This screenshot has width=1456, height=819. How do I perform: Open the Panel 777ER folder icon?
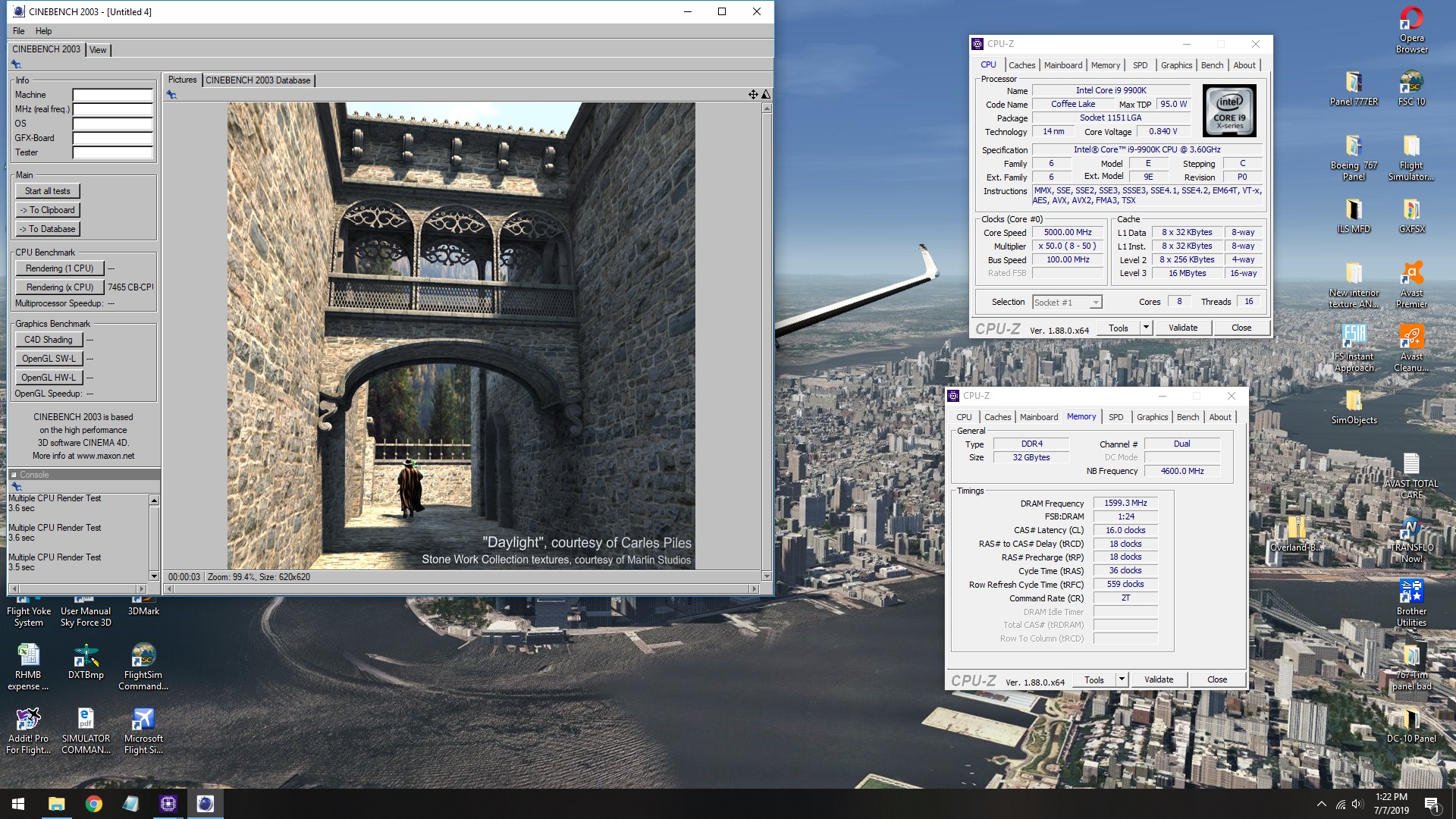click(1354, 88)
